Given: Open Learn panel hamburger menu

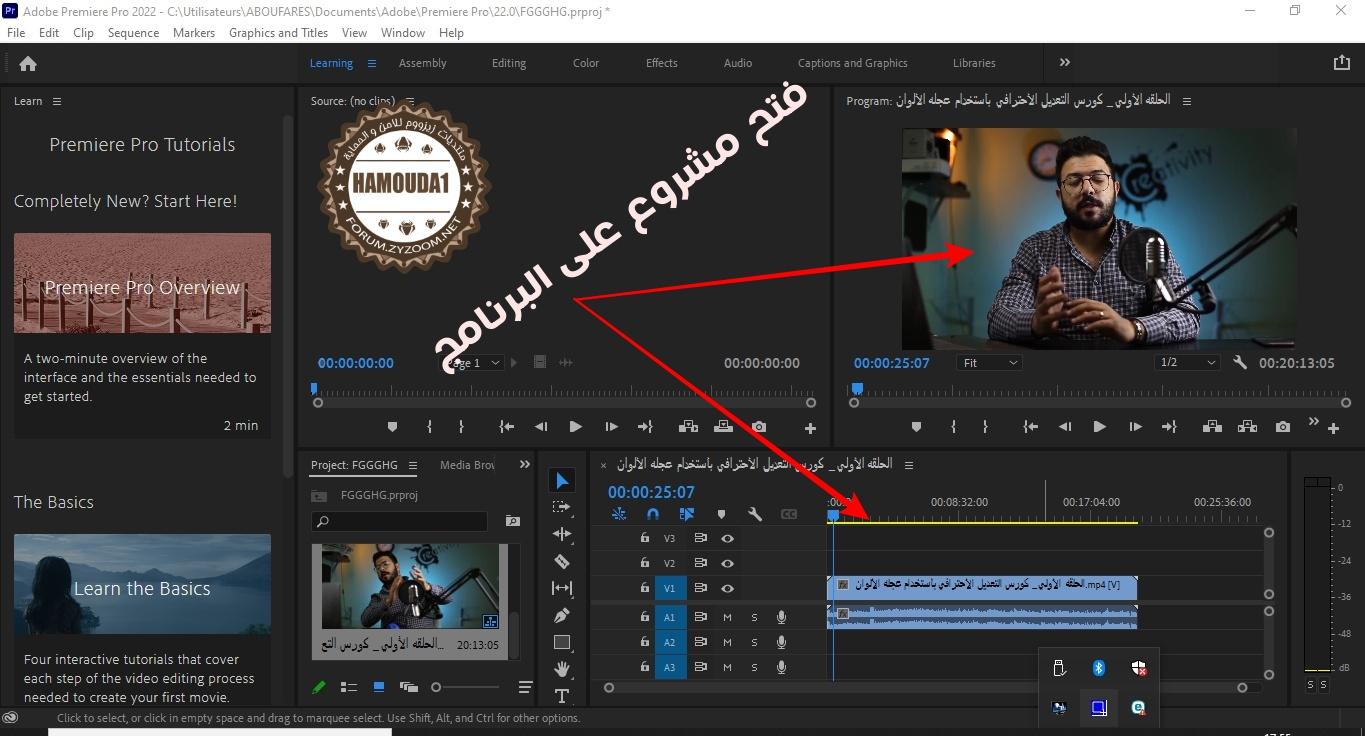Looking at the screenshot, I should coord(57,101).
